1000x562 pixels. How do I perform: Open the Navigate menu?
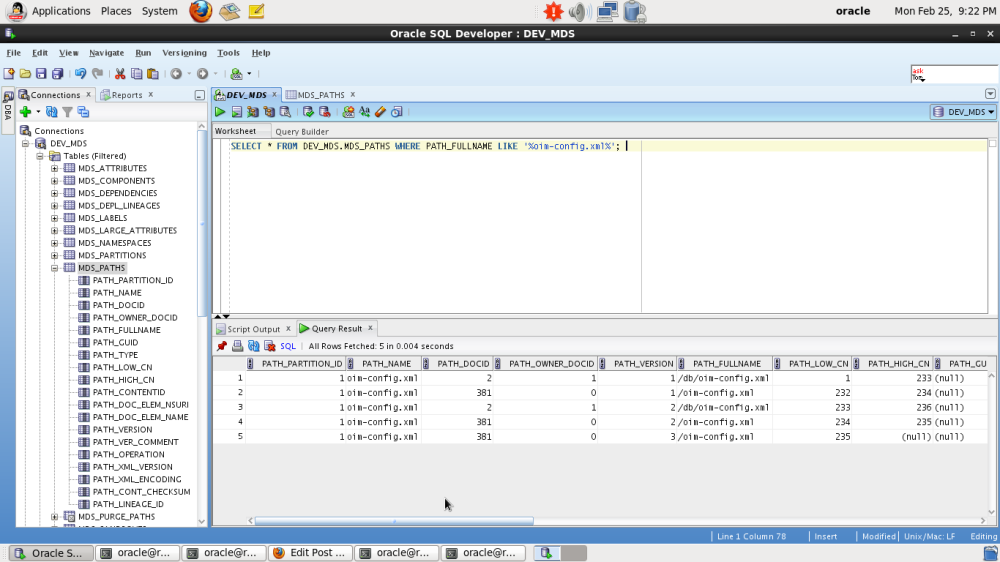point(107,53)
